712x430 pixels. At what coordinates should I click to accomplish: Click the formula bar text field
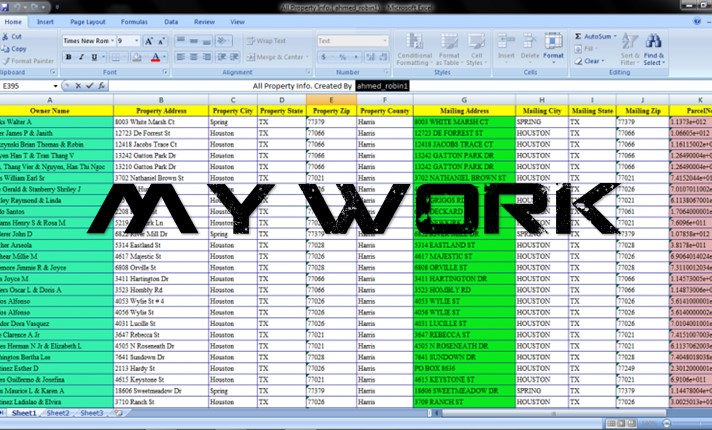click(x=409, y=86)
